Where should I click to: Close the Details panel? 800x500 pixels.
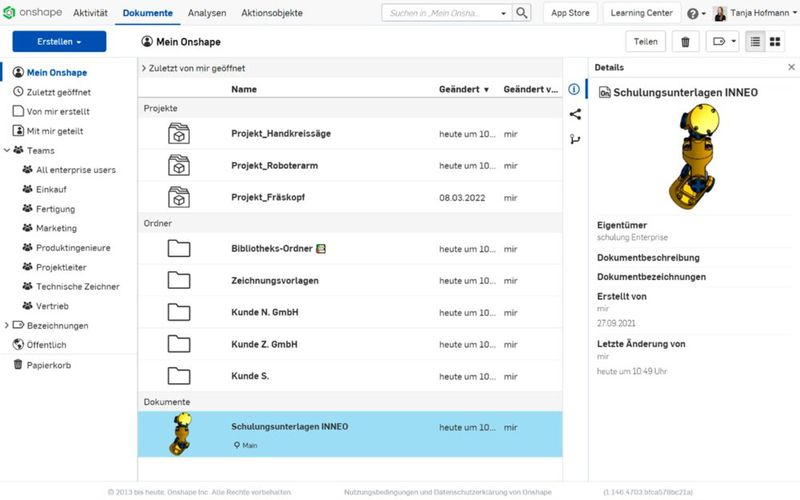click(x=791, y=67)
